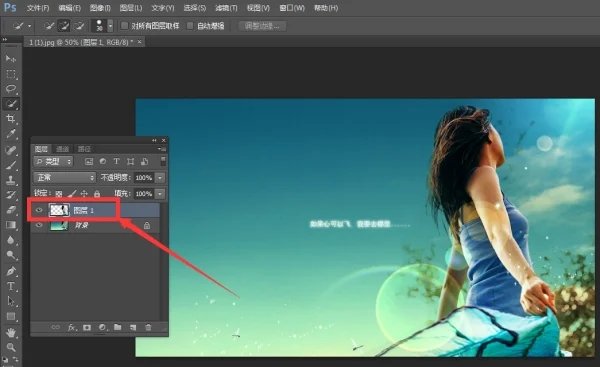Viewport: 600px width, 367px height.
Task: Select the Eyedropper tool
Action: tap(11, 134)
